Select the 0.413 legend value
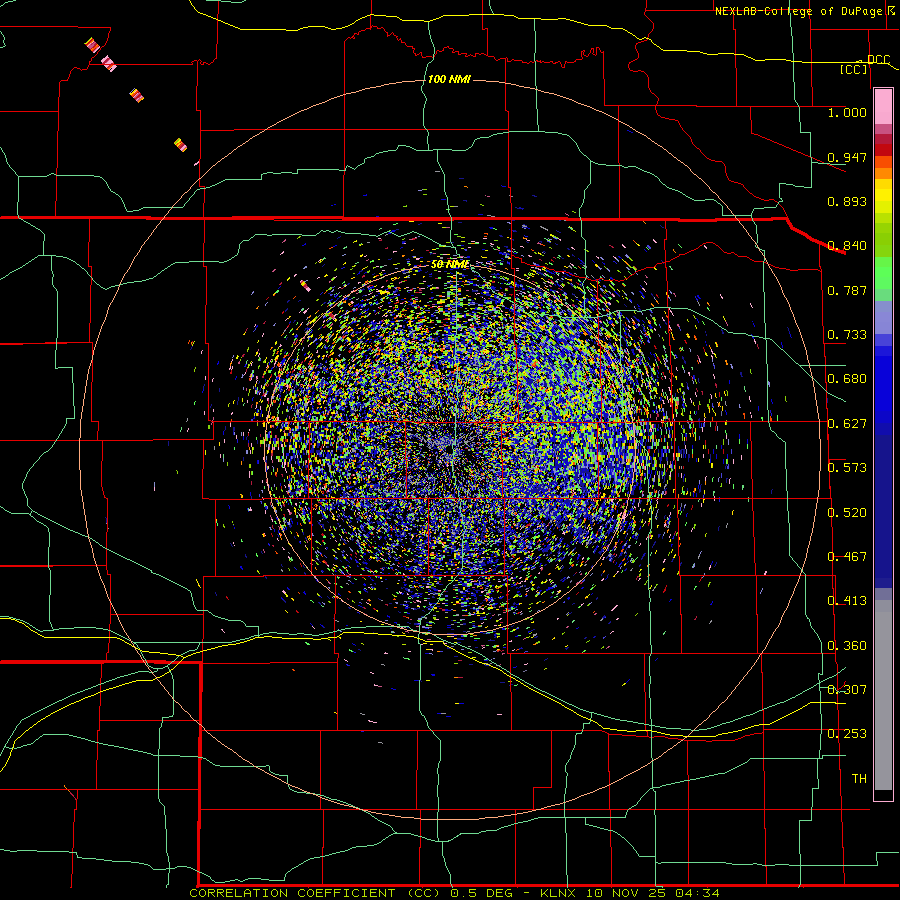The image size is (900, 900). pyautogui.click(x=847, y=601)
